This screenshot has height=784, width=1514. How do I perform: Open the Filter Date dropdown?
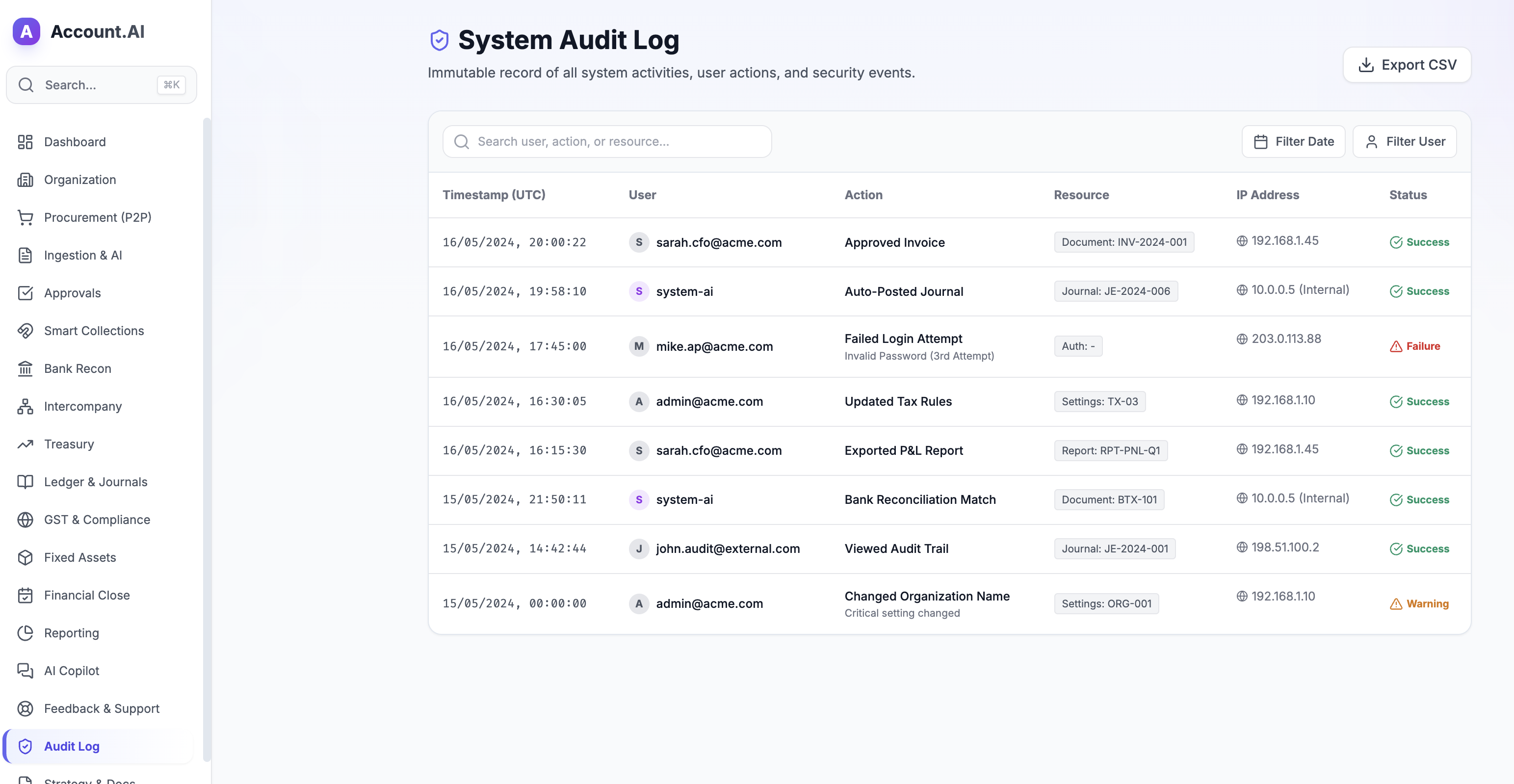pyautogui.click(x=1293, y=142)
